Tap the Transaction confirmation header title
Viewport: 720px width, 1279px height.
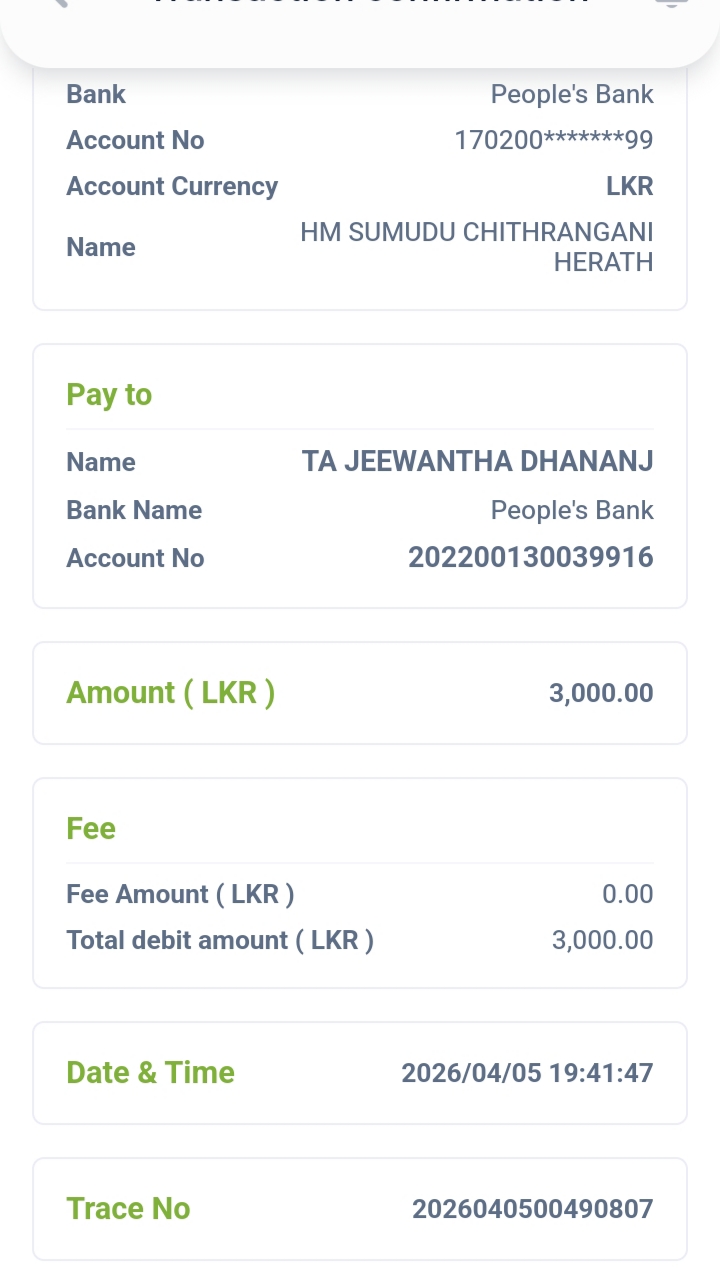(368, 4)
